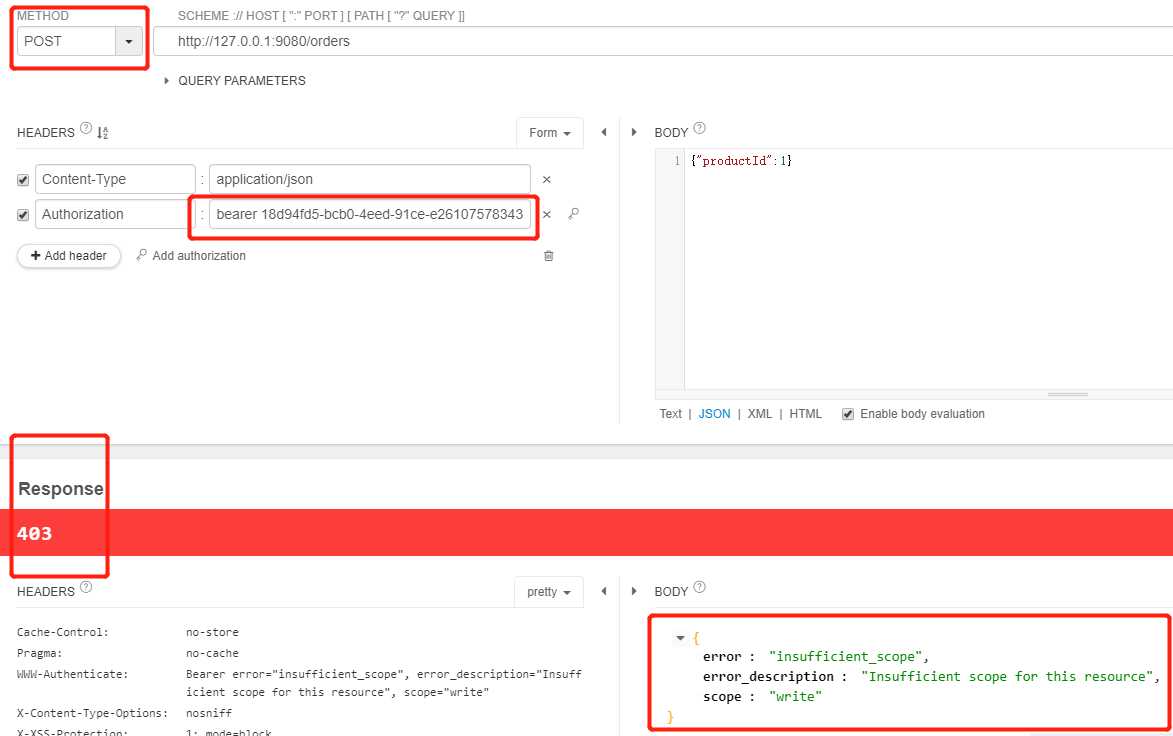The image size is (1173, 736).
Task: Select "Insufficient scope for this resource" in response body
Action: tap(1007, 676)
